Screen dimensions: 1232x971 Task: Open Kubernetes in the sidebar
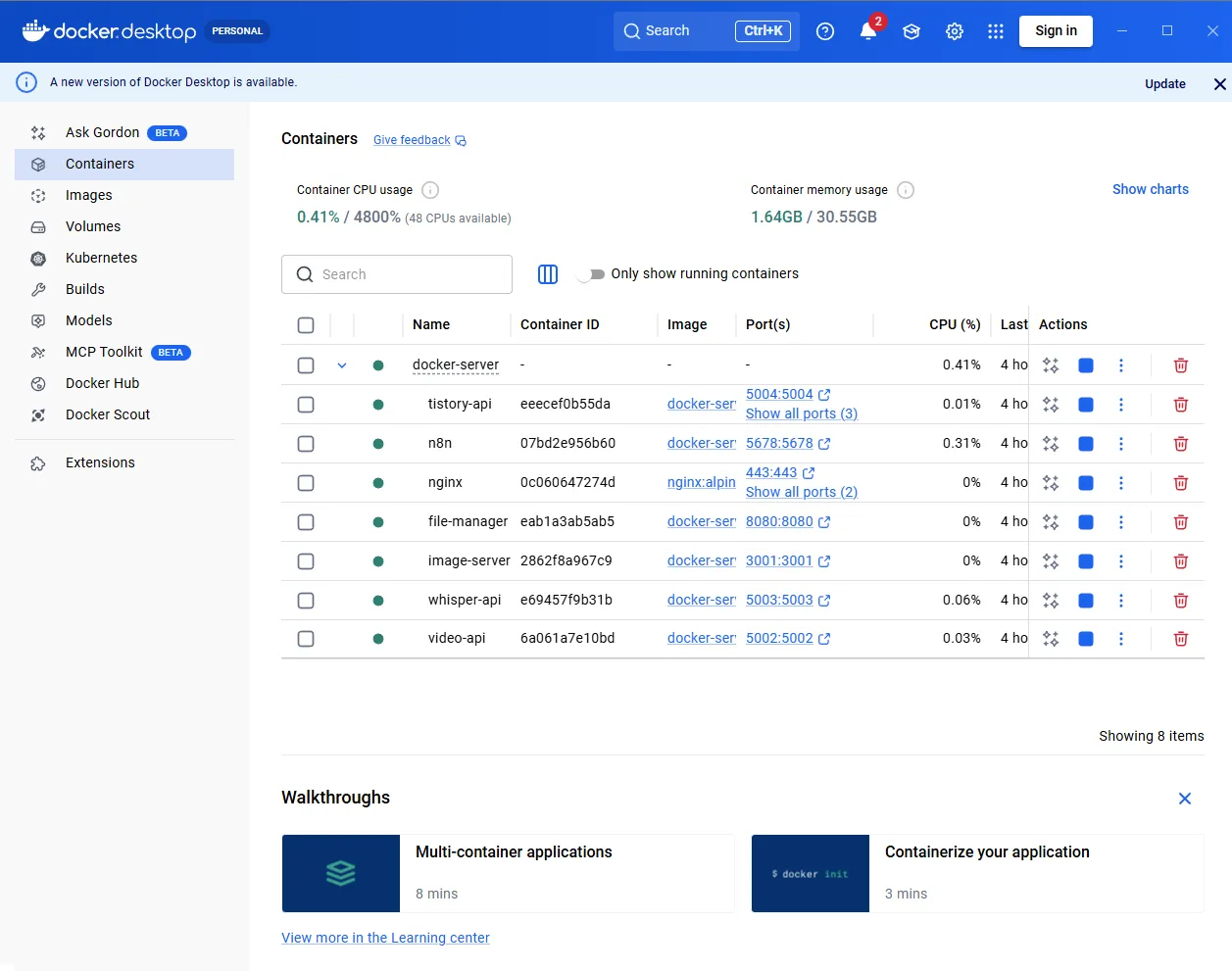[x=124, y=259]
